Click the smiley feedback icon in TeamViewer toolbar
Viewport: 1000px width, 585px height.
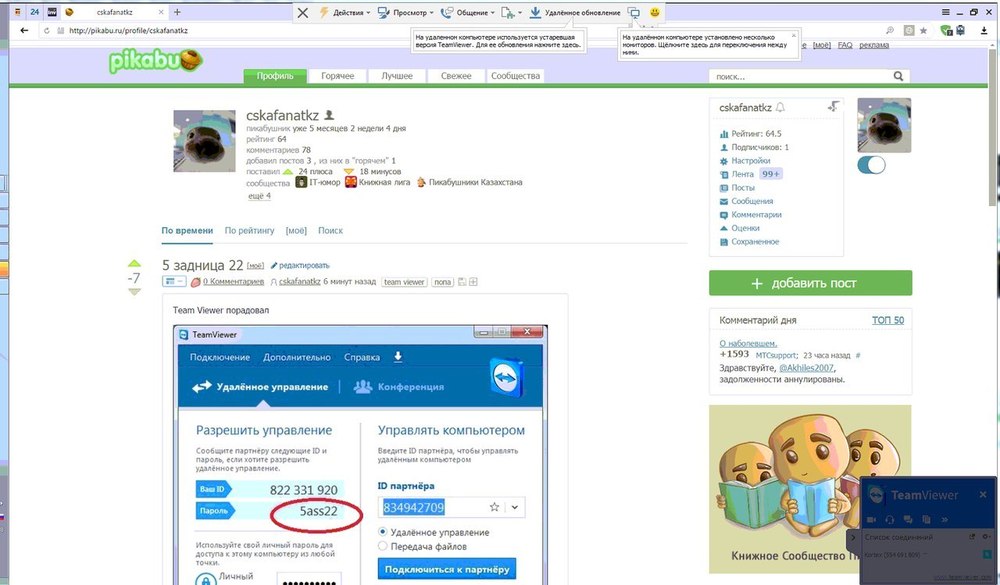pos(655,13)
